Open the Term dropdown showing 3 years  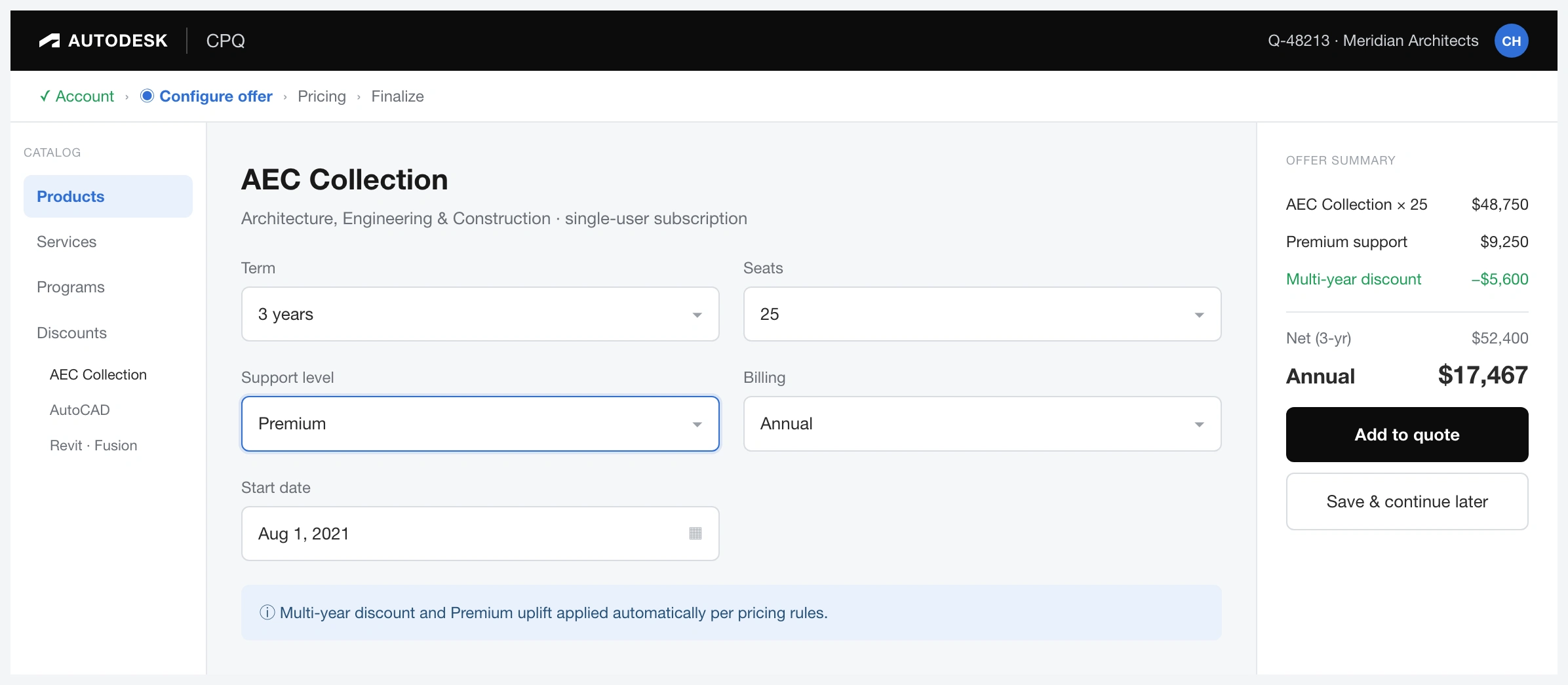click(480, 314)
